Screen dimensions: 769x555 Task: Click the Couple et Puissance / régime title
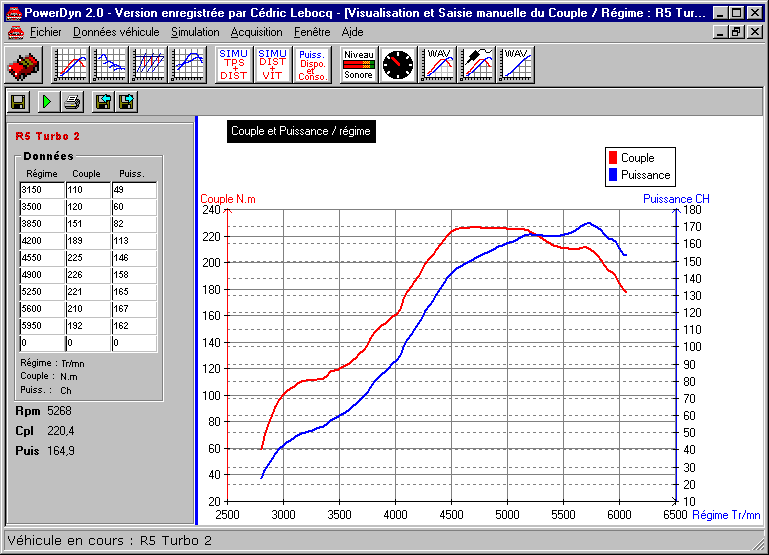point(300,131)
